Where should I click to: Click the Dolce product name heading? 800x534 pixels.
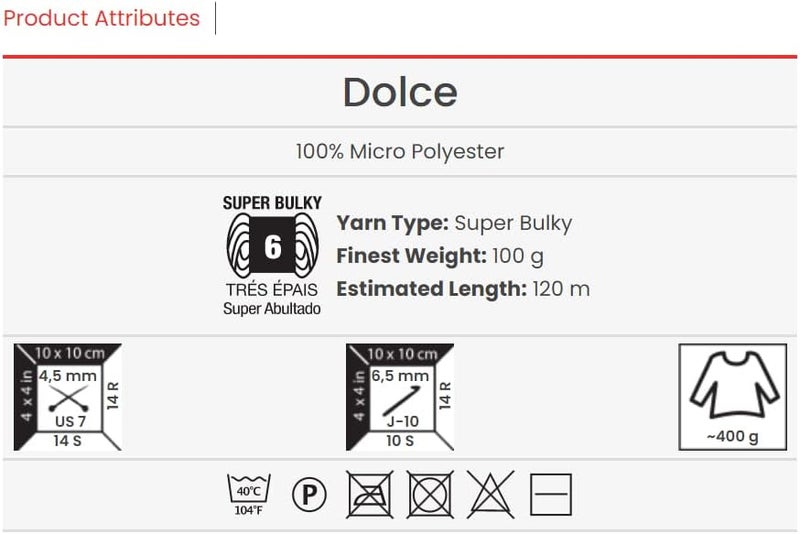[x=400, y=92]
